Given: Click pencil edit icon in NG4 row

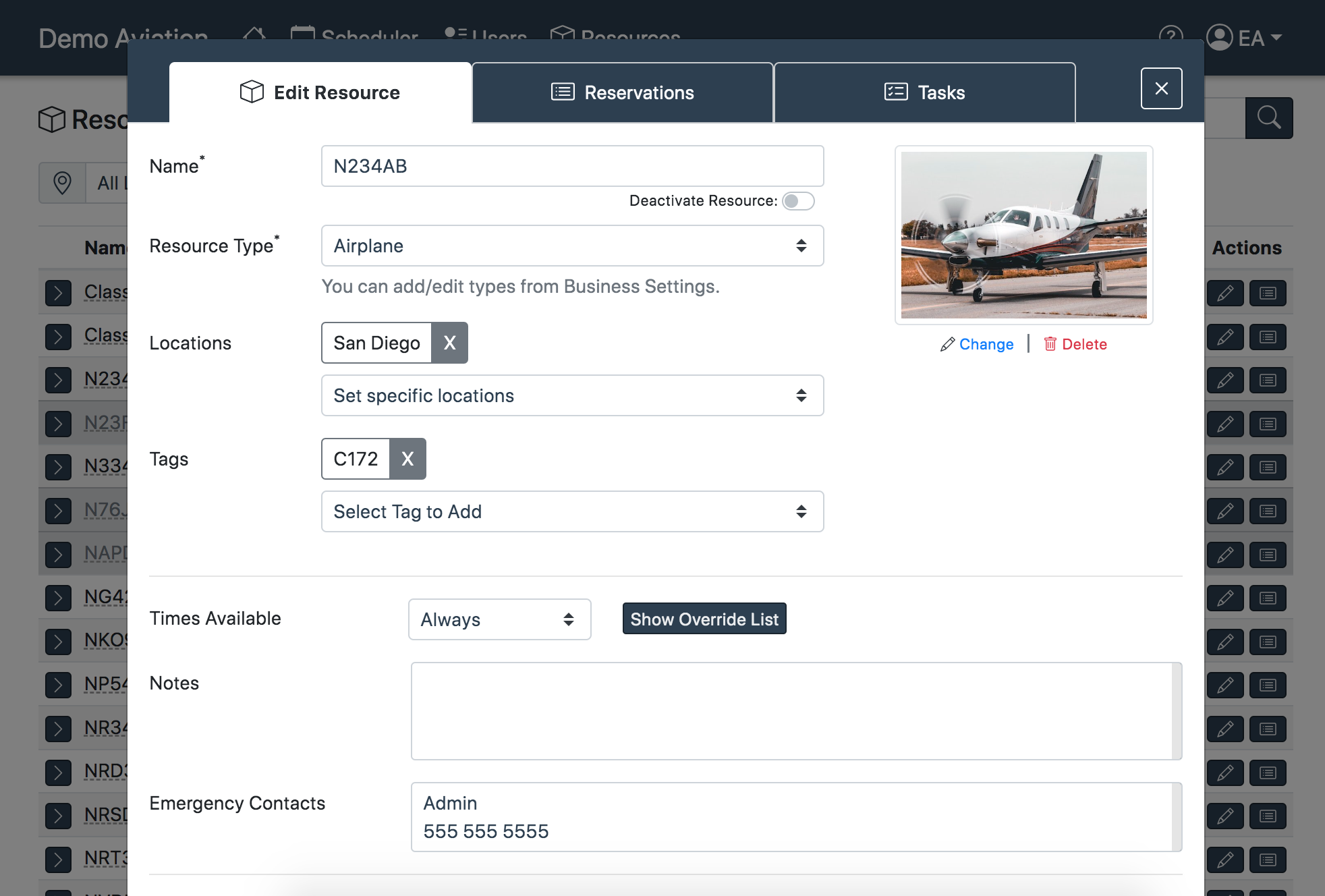Looking at the screenshot, I should click(x=1225, y=598).
